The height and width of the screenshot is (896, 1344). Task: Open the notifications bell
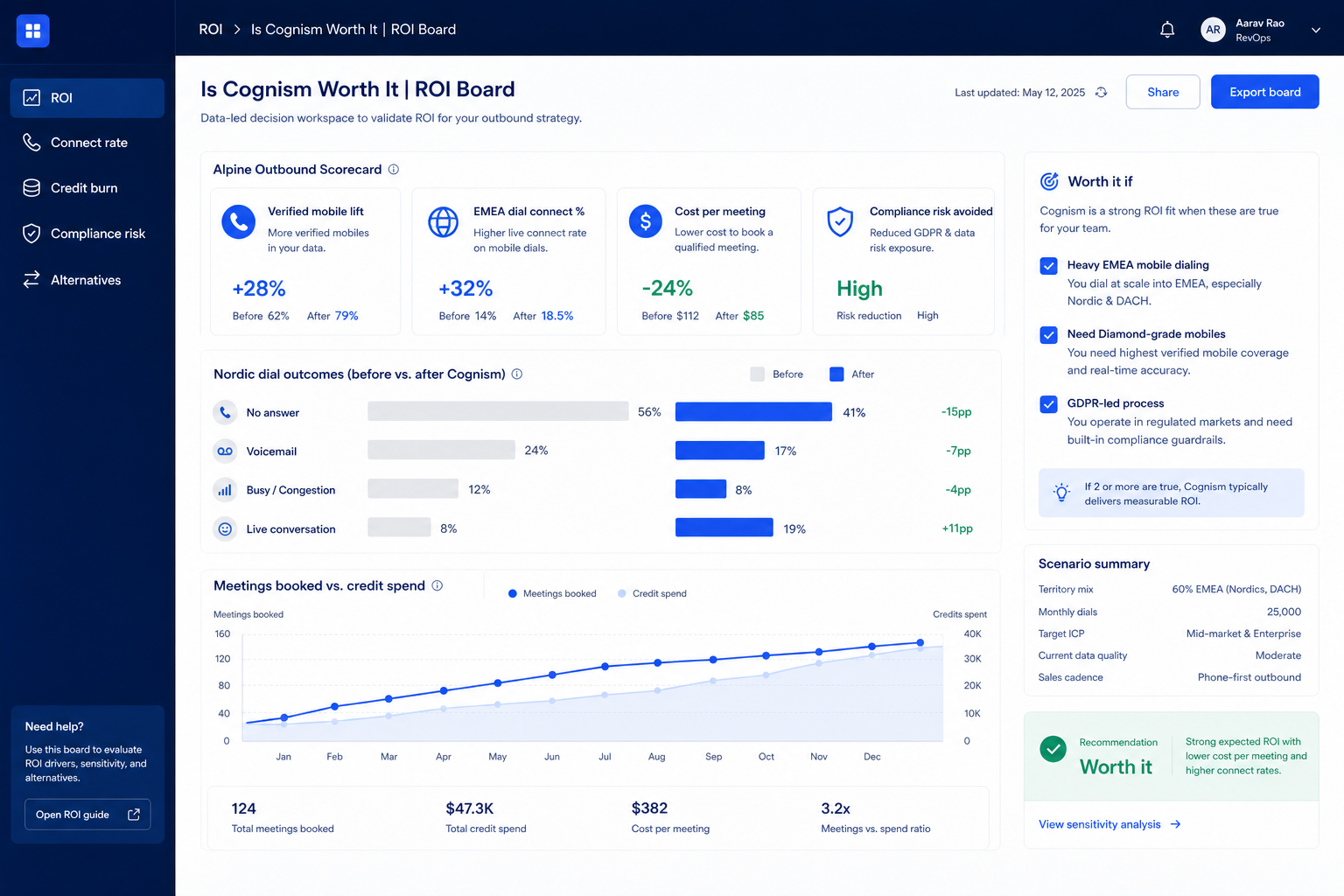click(x=1167, y=30)
